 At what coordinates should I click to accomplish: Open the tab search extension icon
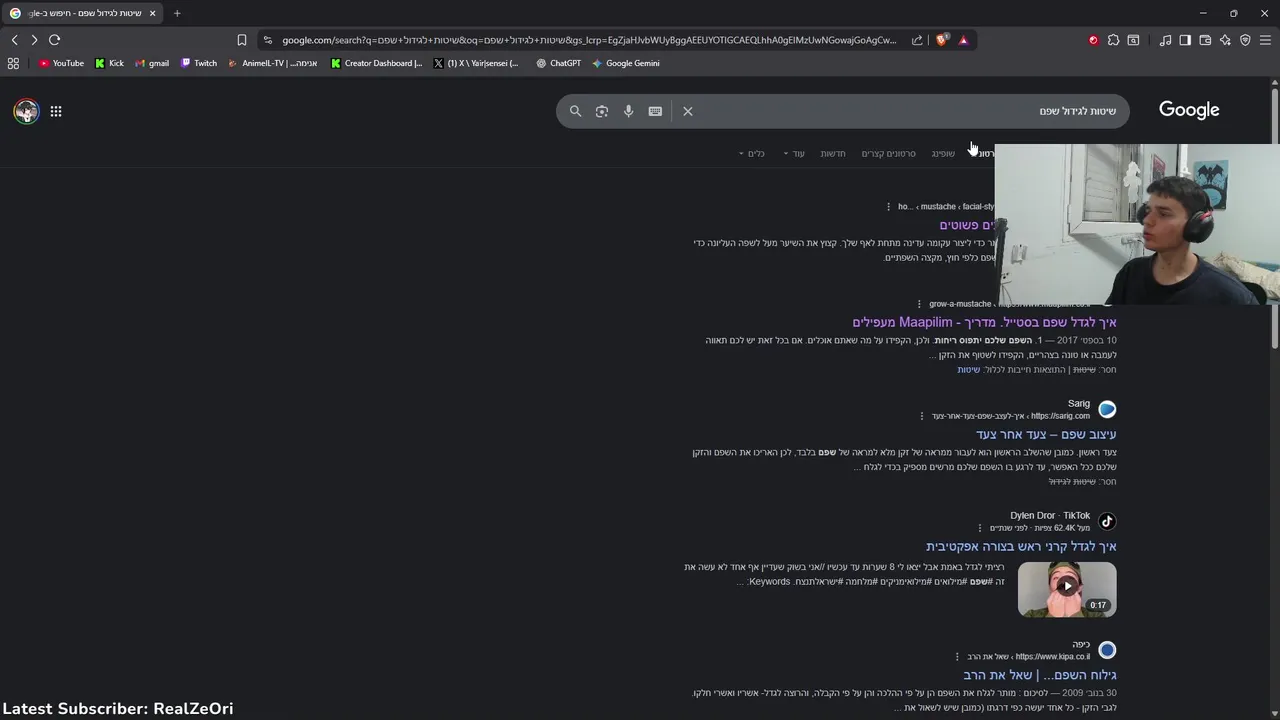[x=1133, y=40]
